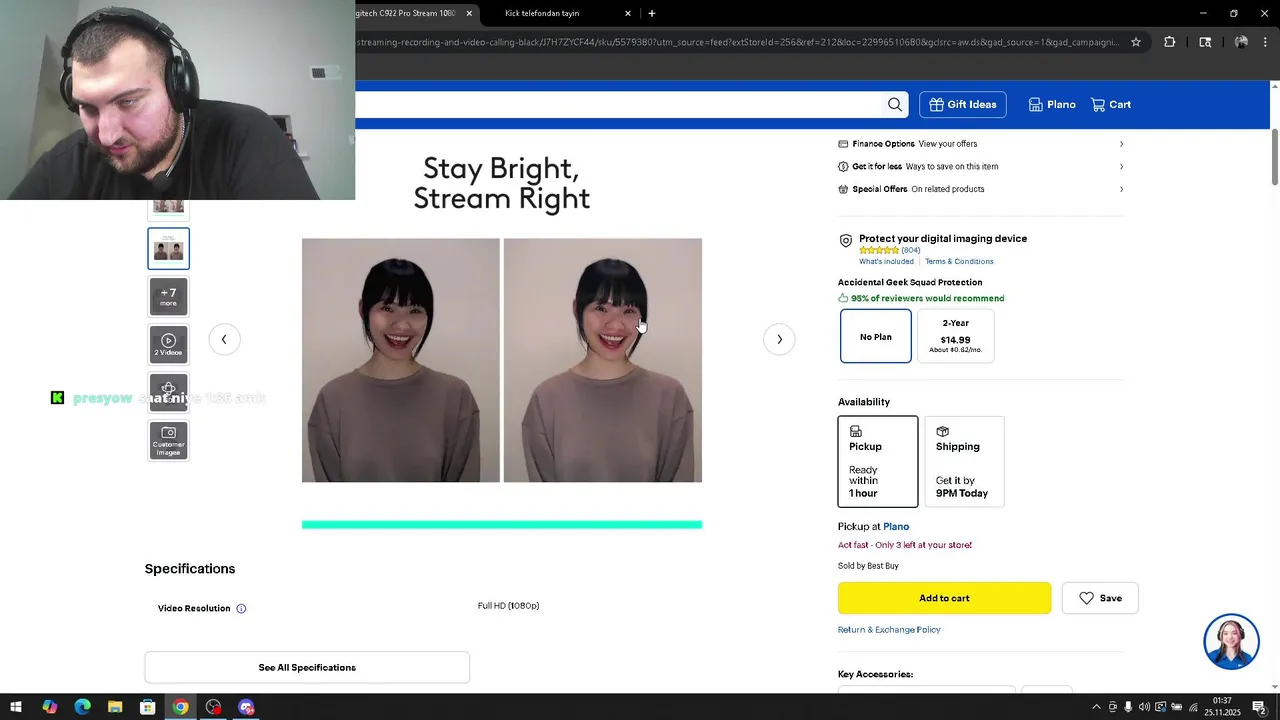
Task: Save the item with the heart button
Action: (x=1100, y=598)
